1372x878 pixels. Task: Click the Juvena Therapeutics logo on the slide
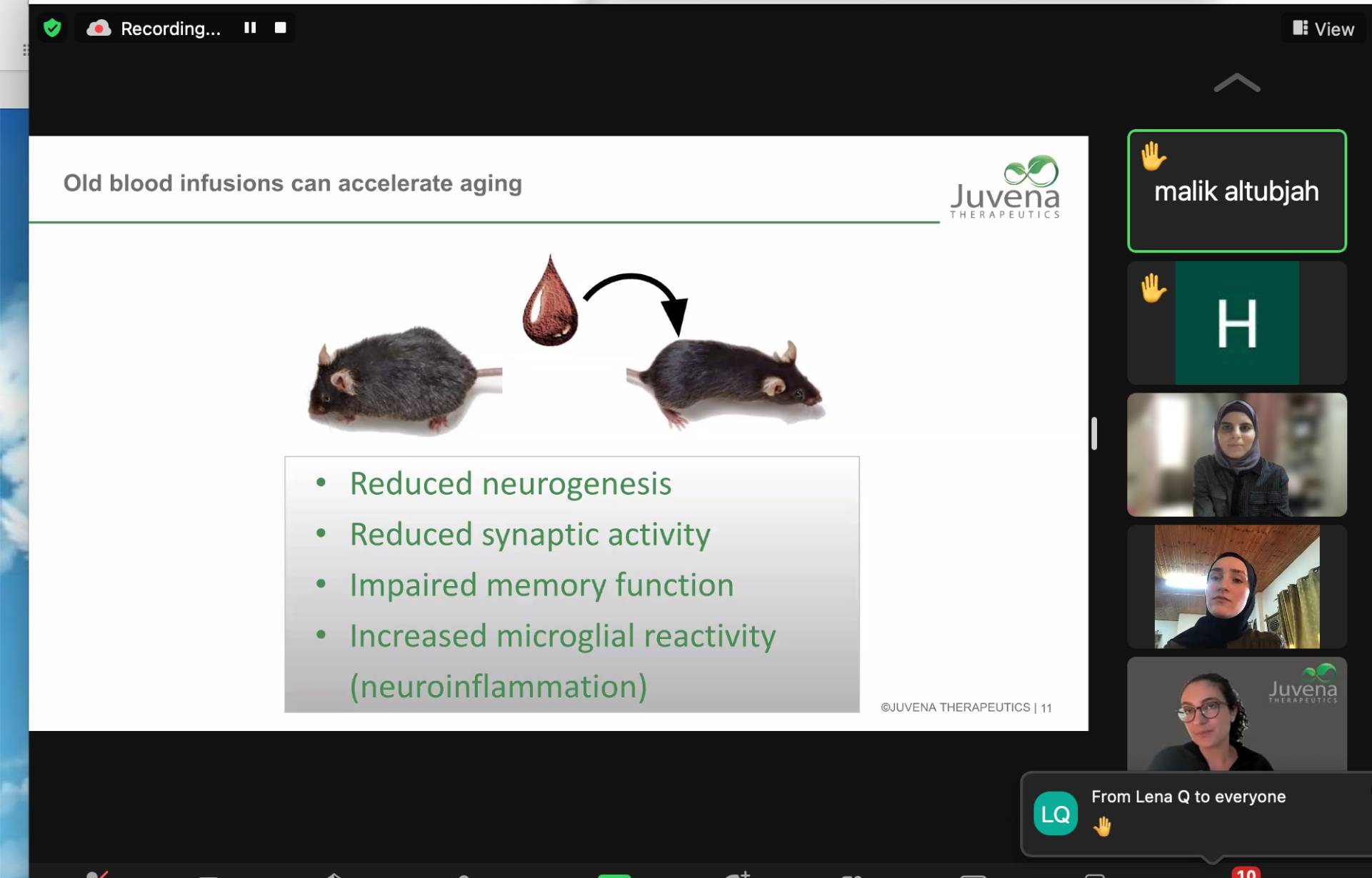pos(1005,186)
